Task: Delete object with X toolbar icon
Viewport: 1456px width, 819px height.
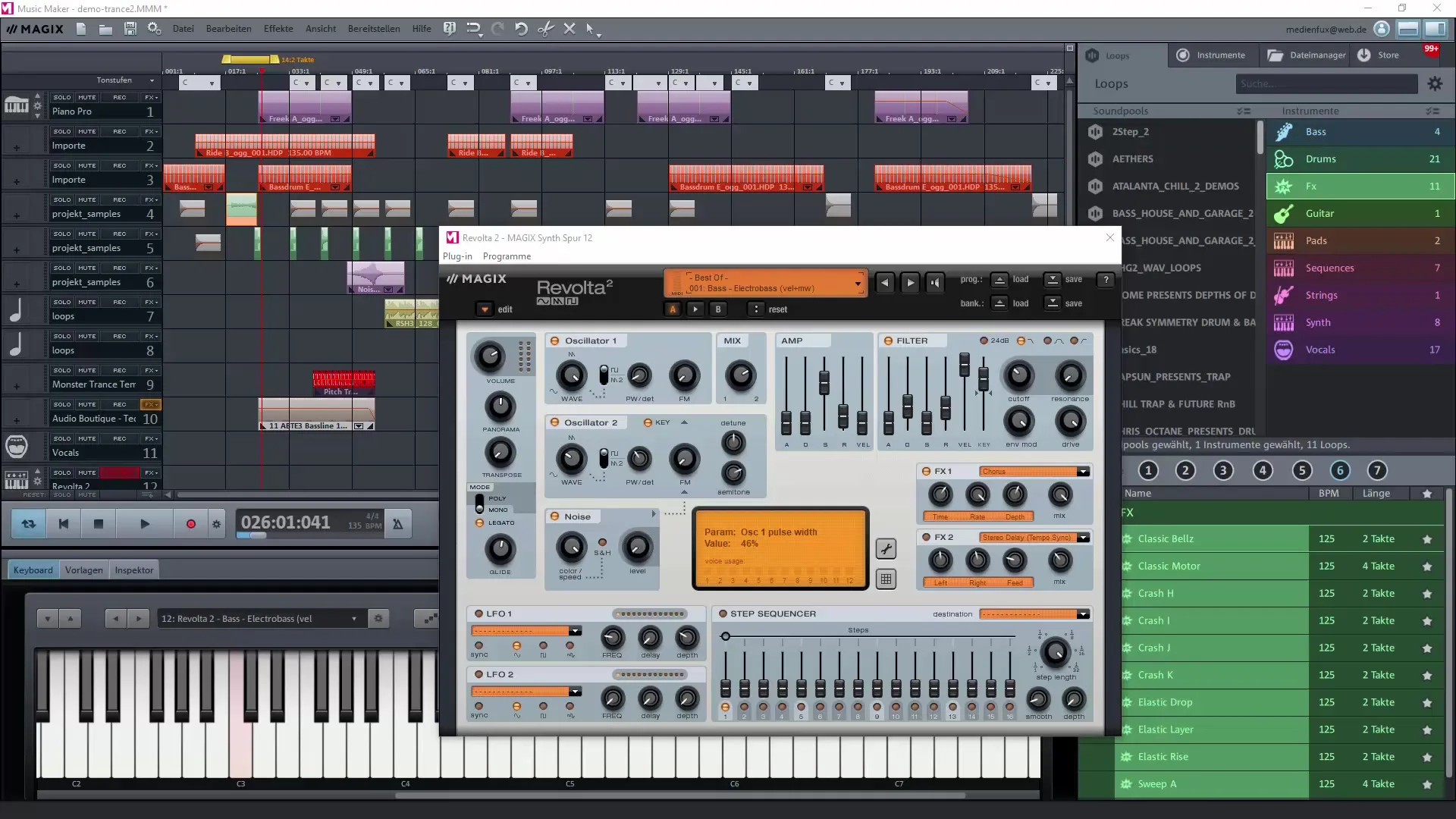Action: point(570,29)
